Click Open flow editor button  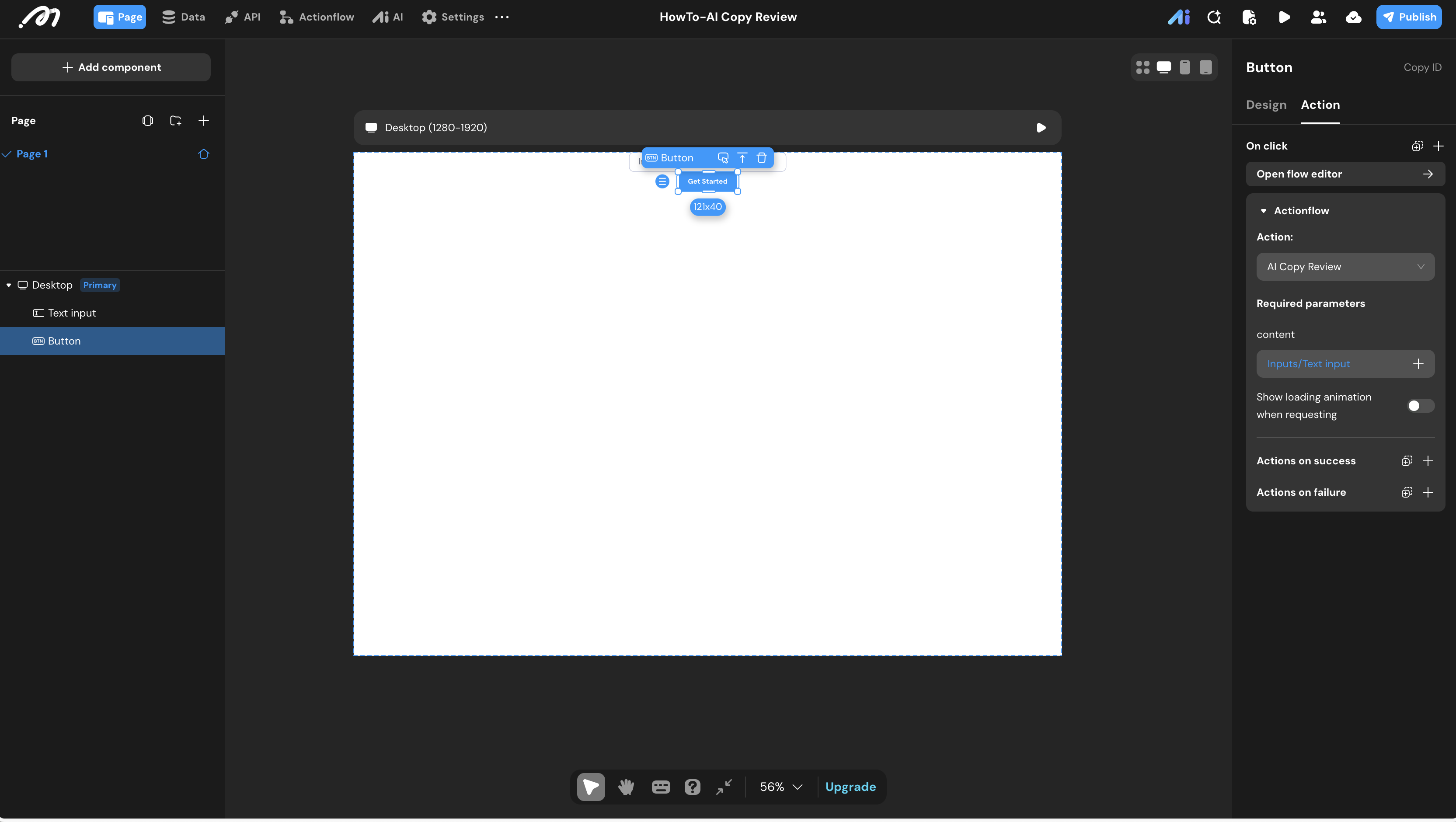click(x=1345, y=174)
